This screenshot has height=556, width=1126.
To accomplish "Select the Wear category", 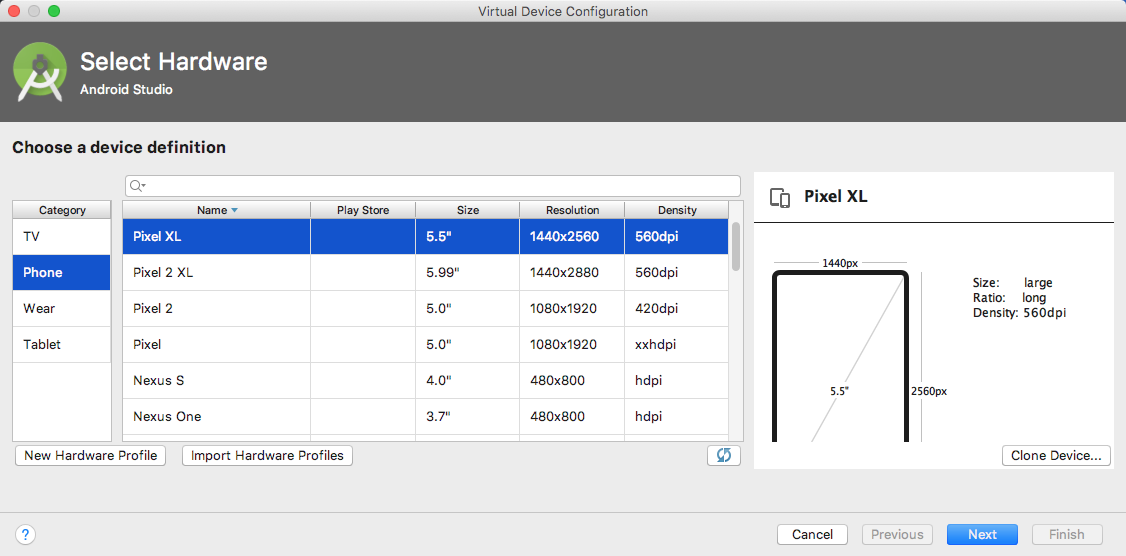I will click(61, 308).
